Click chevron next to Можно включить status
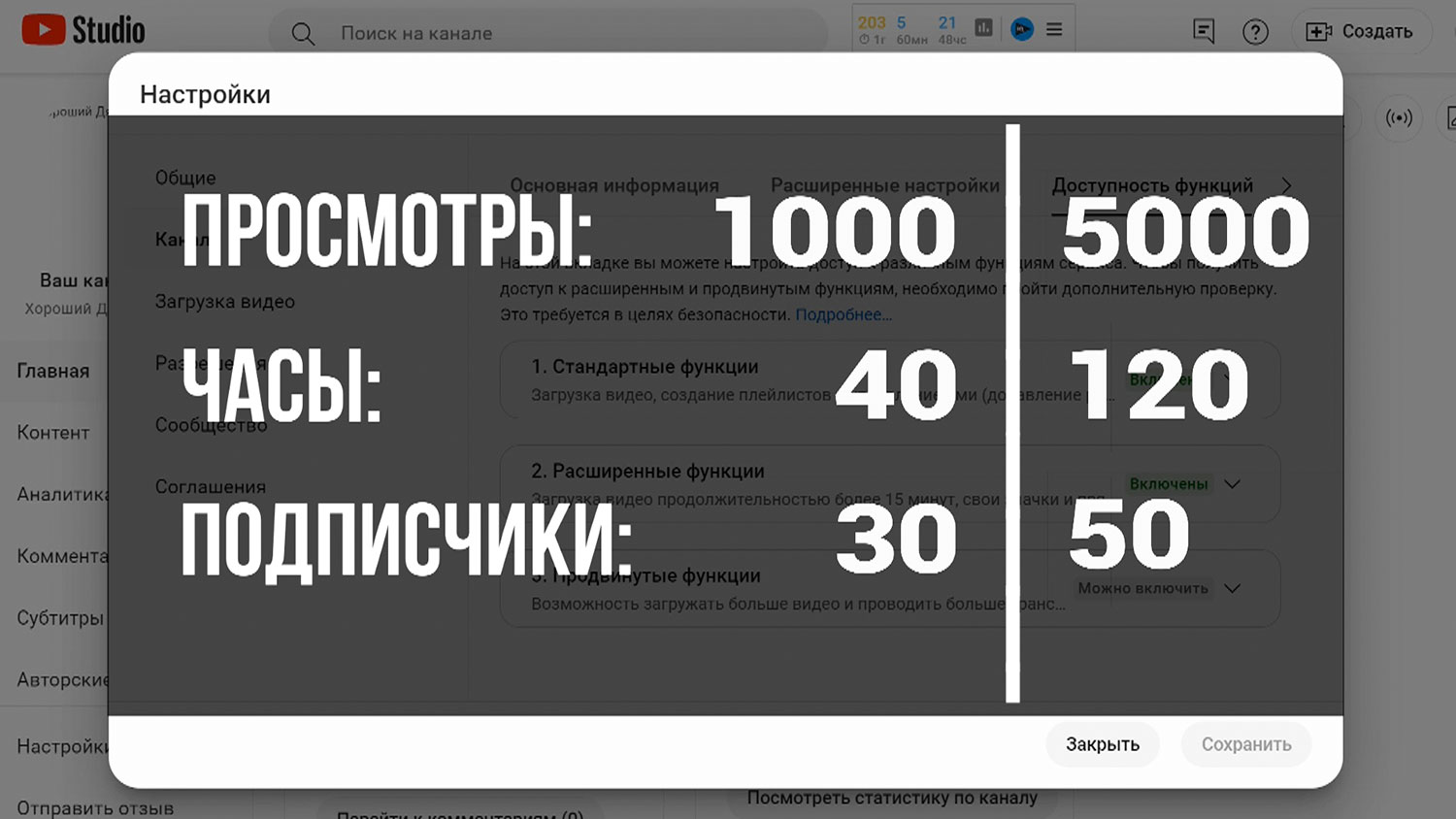Screen dimensions: 1456x819 pos(1232,589)
